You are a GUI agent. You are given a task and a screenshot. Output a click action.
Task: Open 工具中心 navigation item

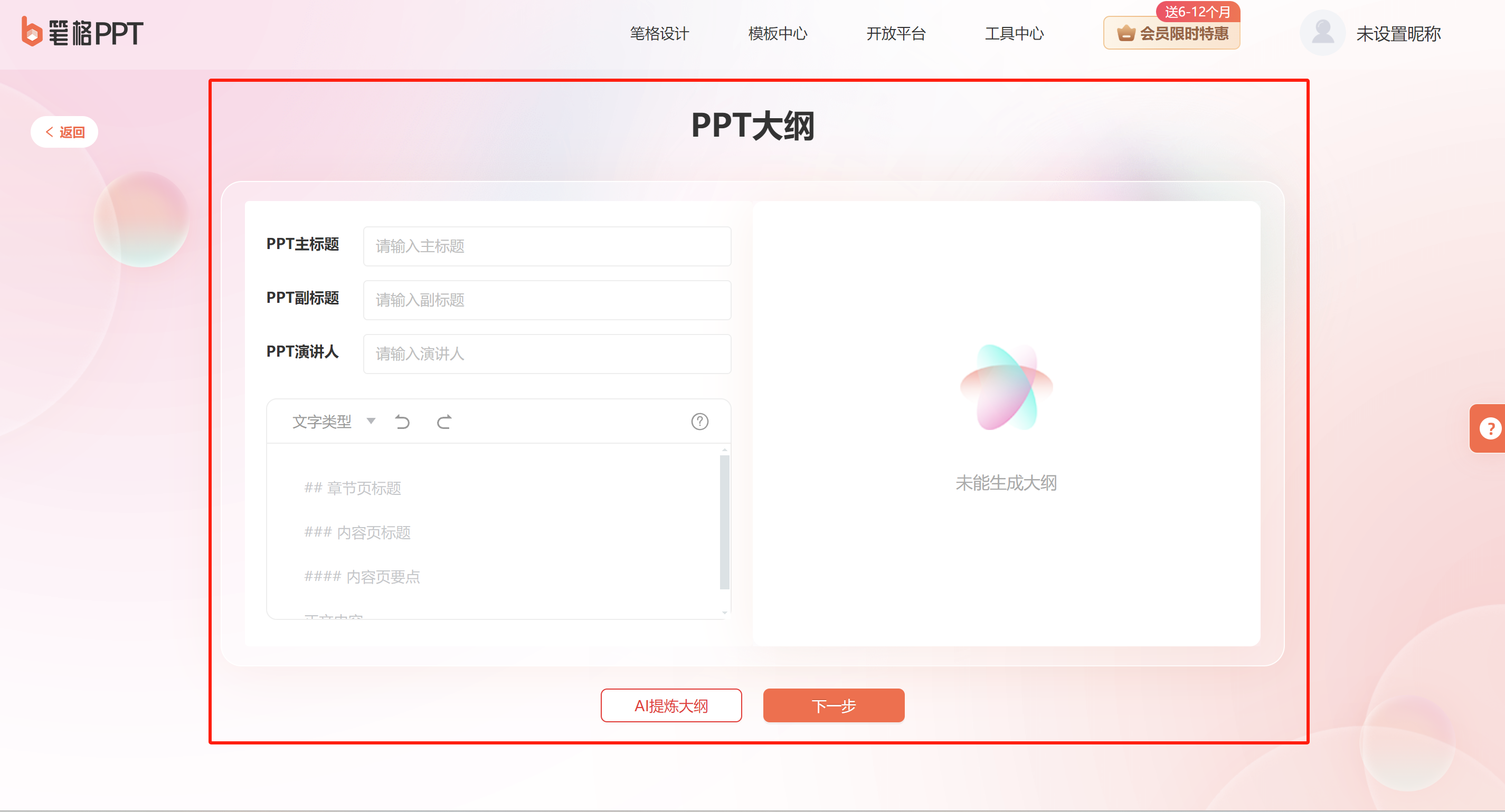pyautogui.click(x=1014, y=34)
